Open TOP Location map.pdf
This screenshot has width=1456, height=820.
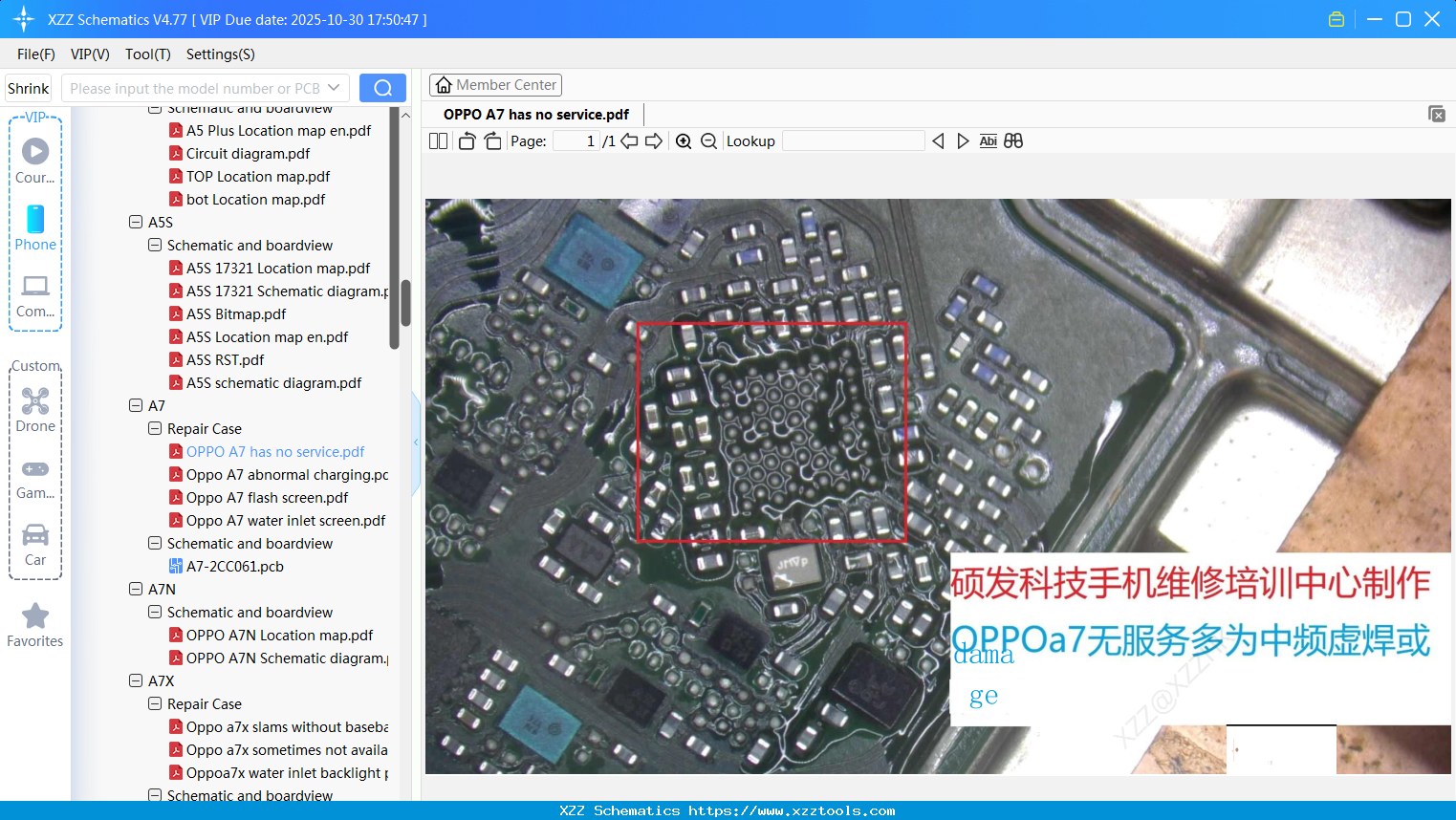pos(258,176)
